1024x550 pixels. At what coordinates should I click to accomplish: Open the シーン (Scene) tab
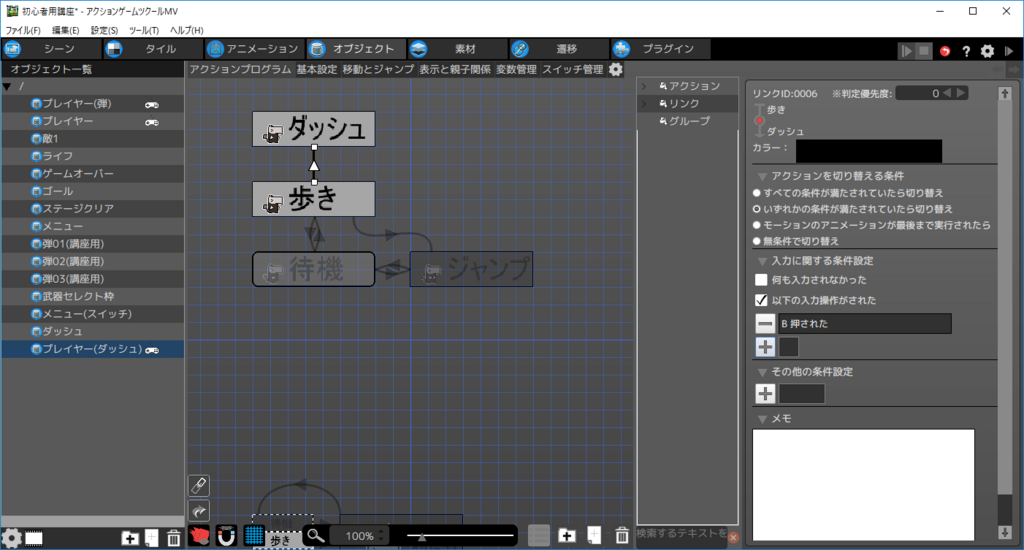(51, 49)
